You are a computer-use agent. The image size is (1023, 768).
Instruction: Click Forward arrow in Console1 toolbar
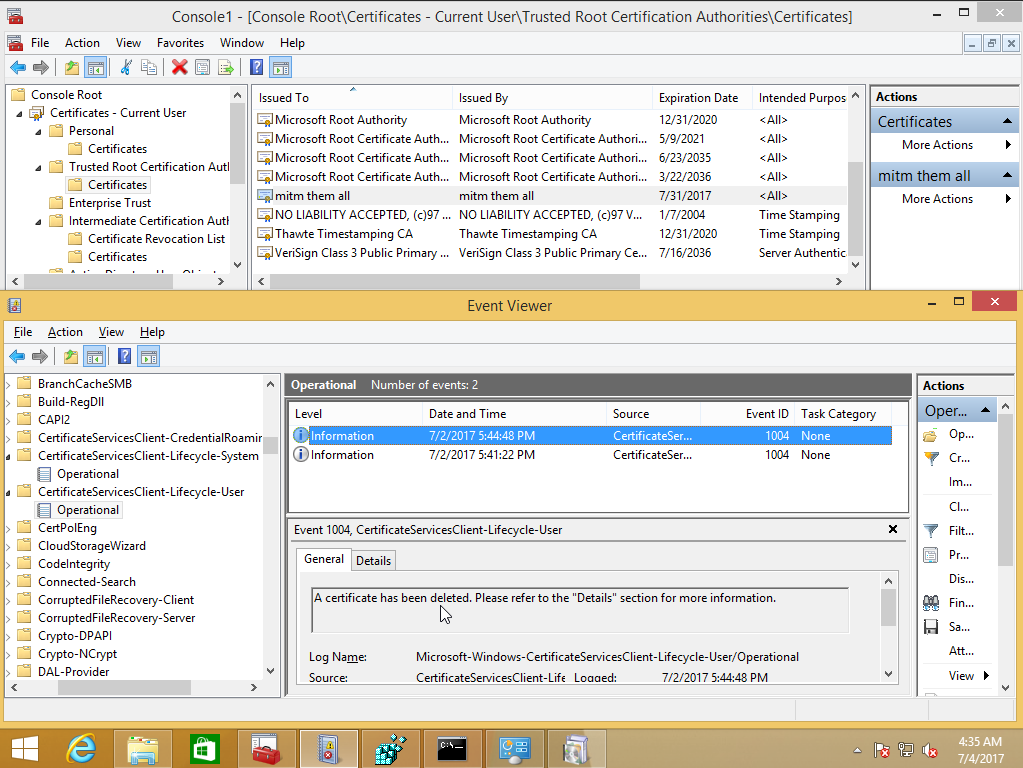coord(40,67)
